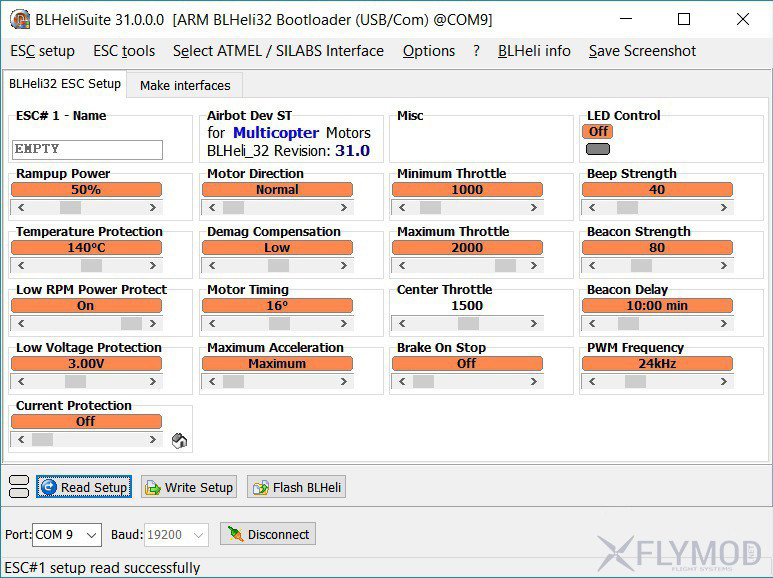Toggle Brake On Stop Off value

point(467,363)
